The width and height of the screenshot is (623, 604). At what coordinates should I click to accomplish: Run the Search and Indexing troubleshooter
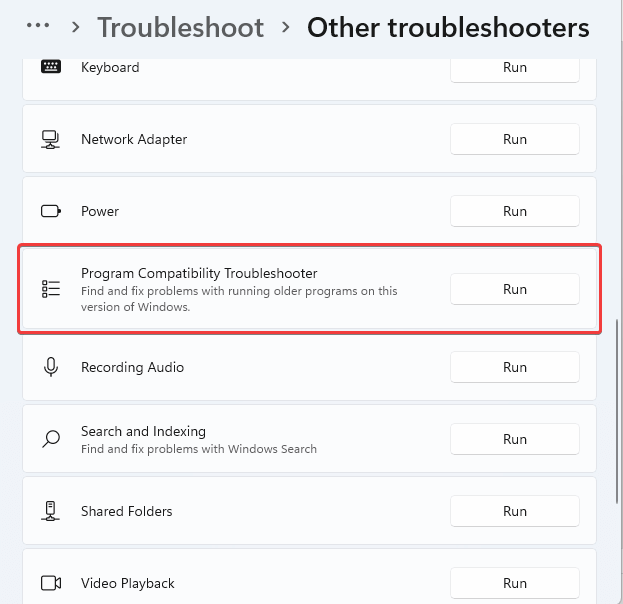tap(514, 439)
